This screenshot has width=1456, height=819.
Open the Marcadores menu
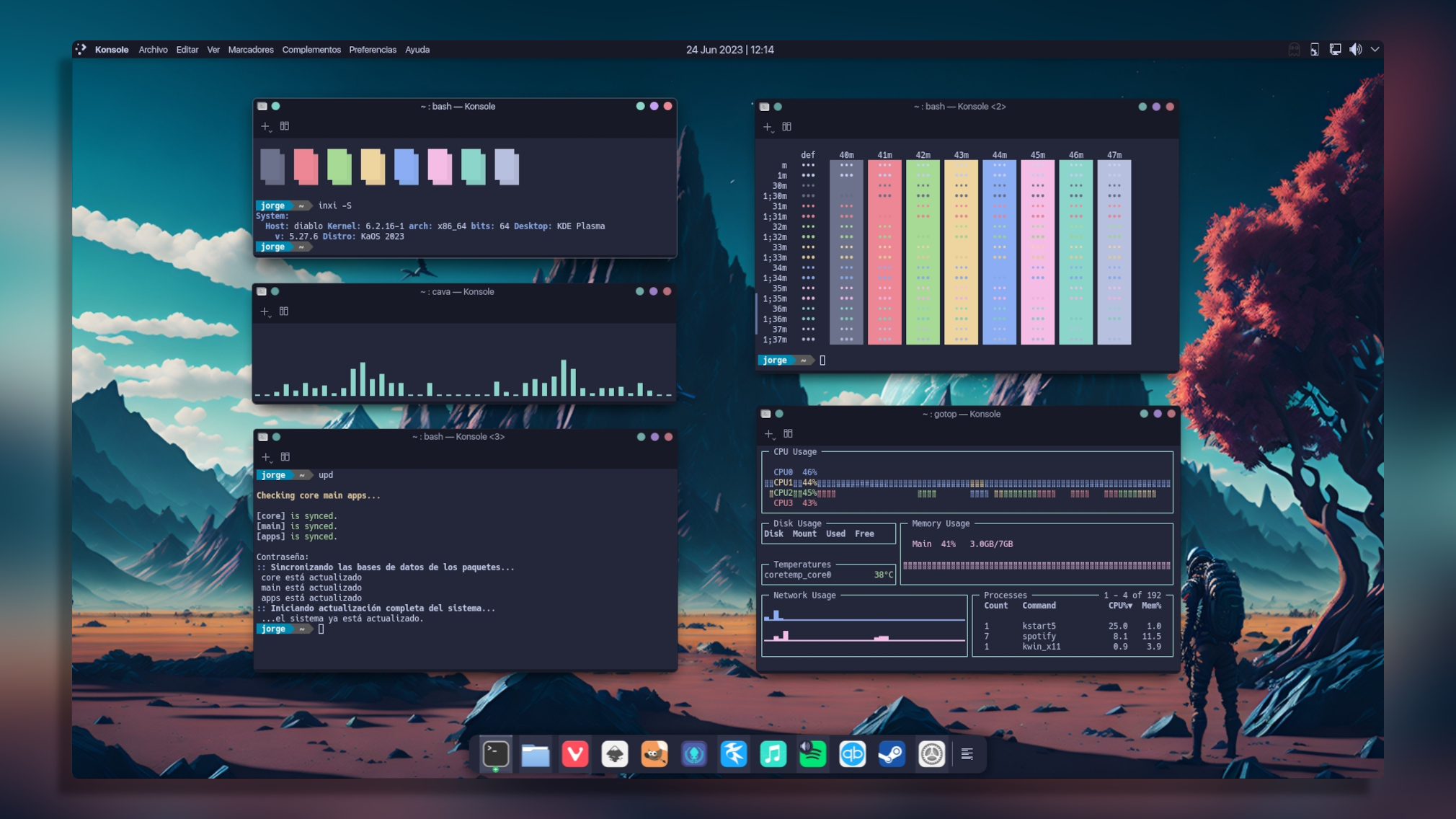click(251, 50)
